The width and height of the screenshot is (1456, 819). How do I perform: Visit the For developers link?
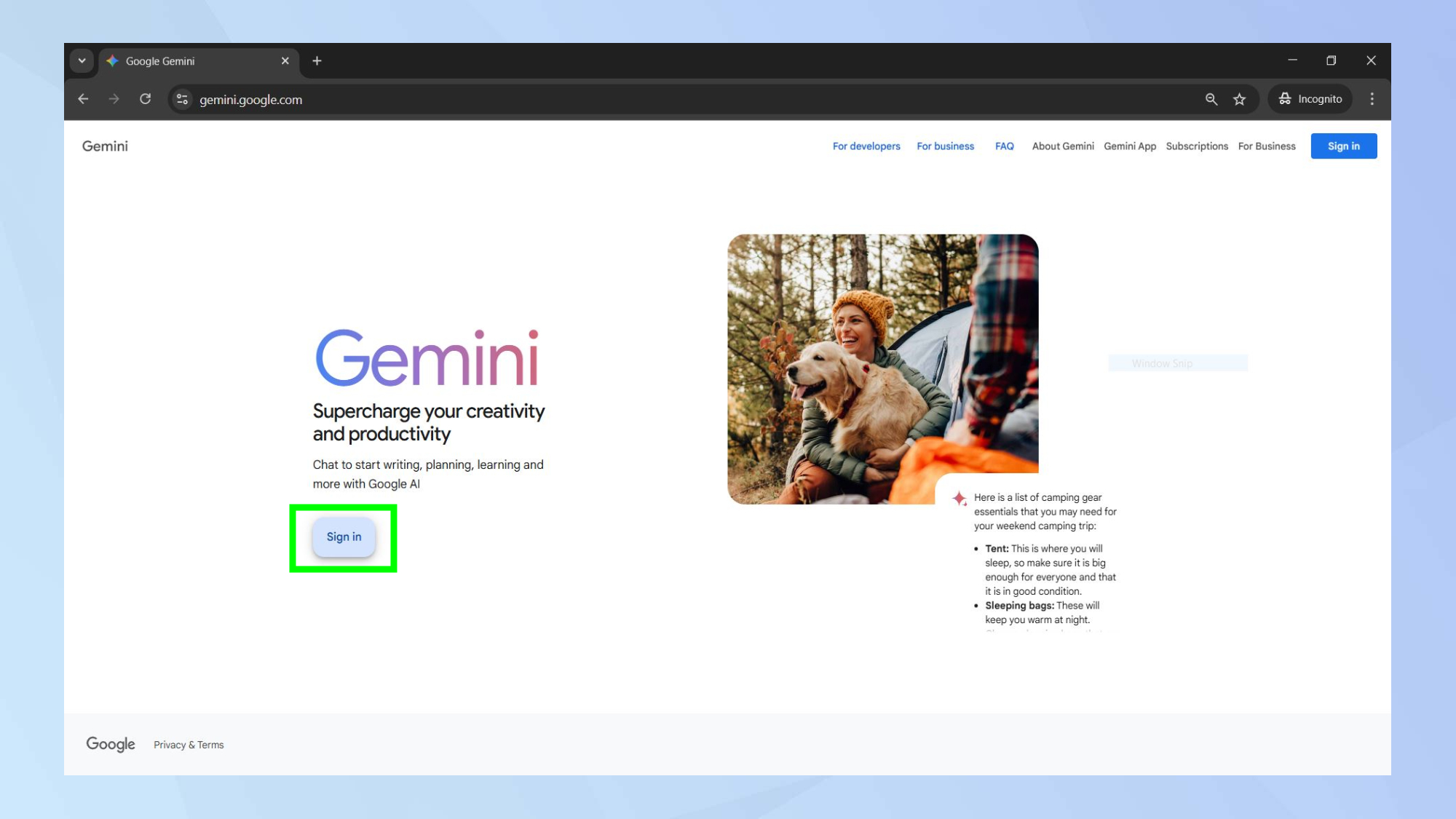point(866,146)
